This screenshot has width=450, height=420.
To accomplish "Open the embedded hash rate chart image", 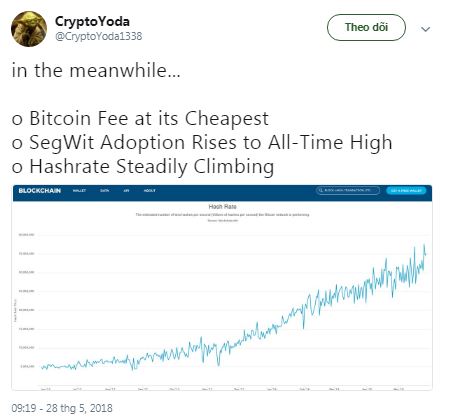I will [x=222, y=287].
